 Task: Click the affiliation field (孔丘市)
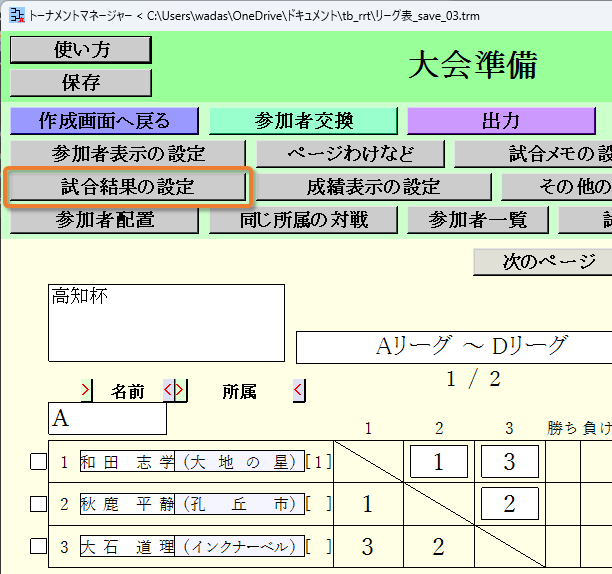pos(239,504)
